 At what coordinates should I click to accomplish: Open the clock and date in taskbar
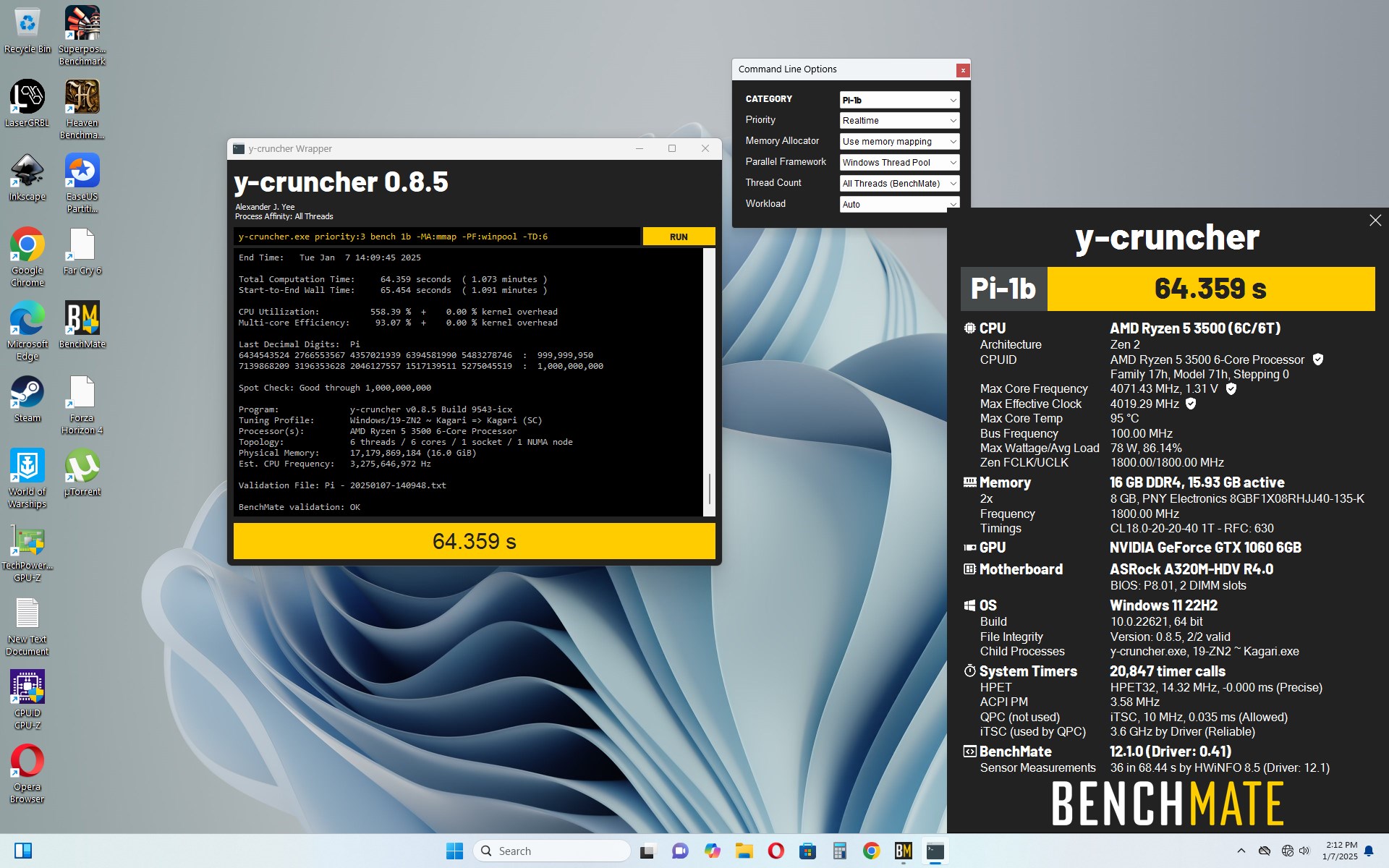point(1341,851)
